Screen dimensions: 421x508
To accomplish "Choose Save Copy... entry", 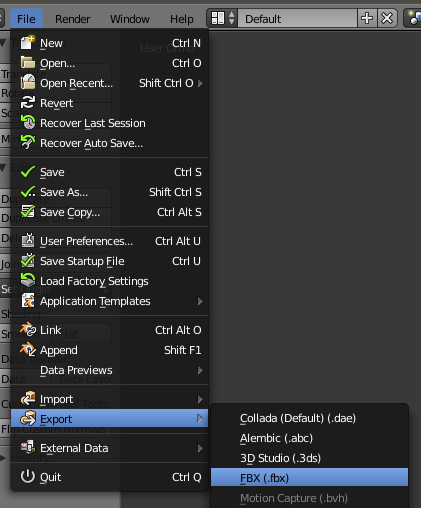I will tap(110, 212).
